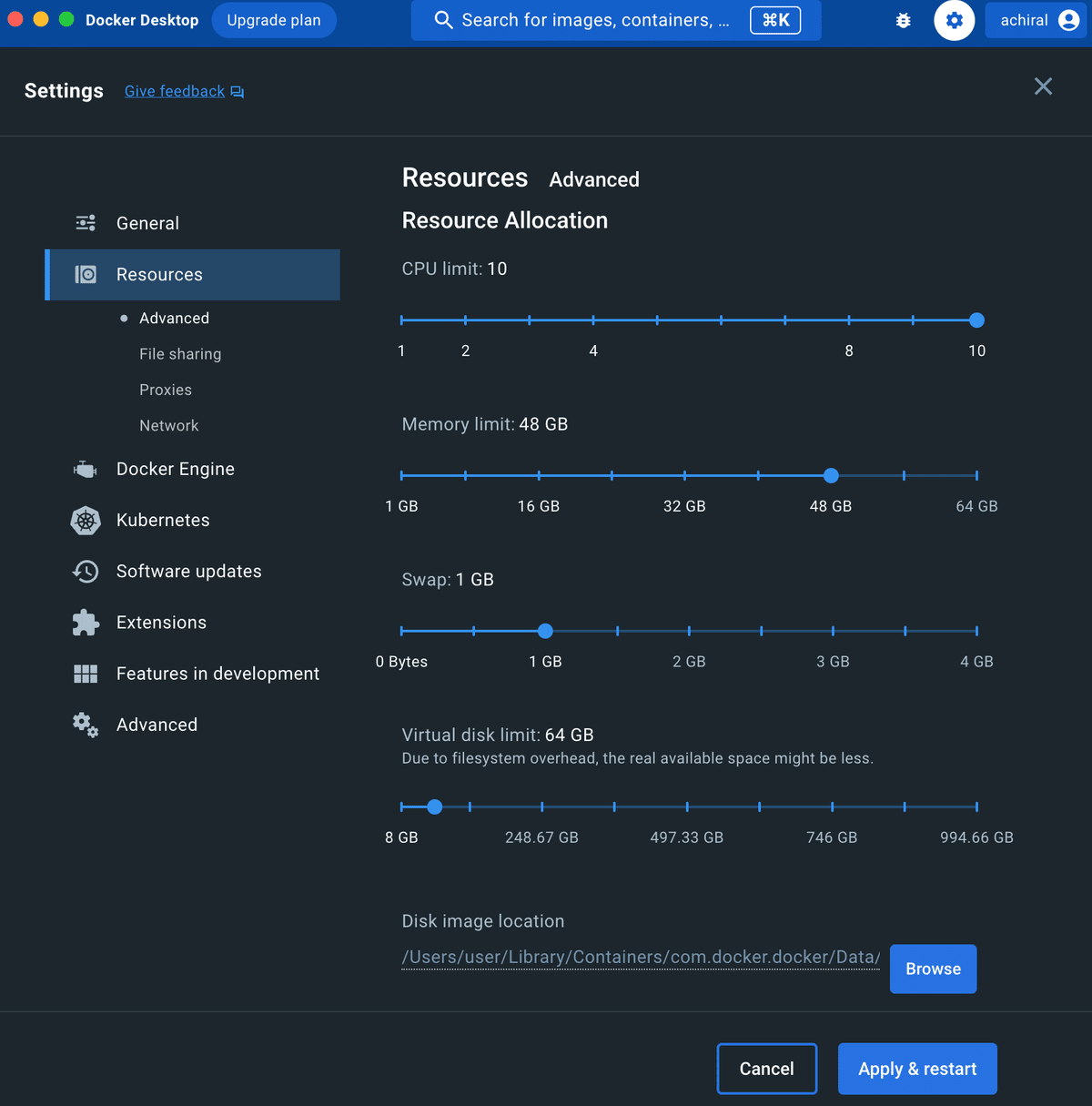
Task: Click Memory limit slider handle
Action: click(x=831, y=475)
